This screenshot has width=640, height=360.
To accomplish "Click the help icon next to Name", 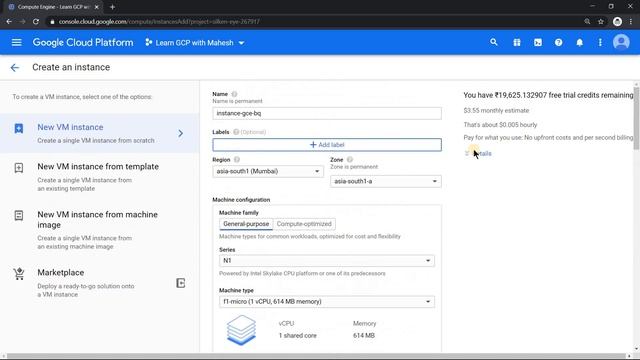I will coord(234,94).
